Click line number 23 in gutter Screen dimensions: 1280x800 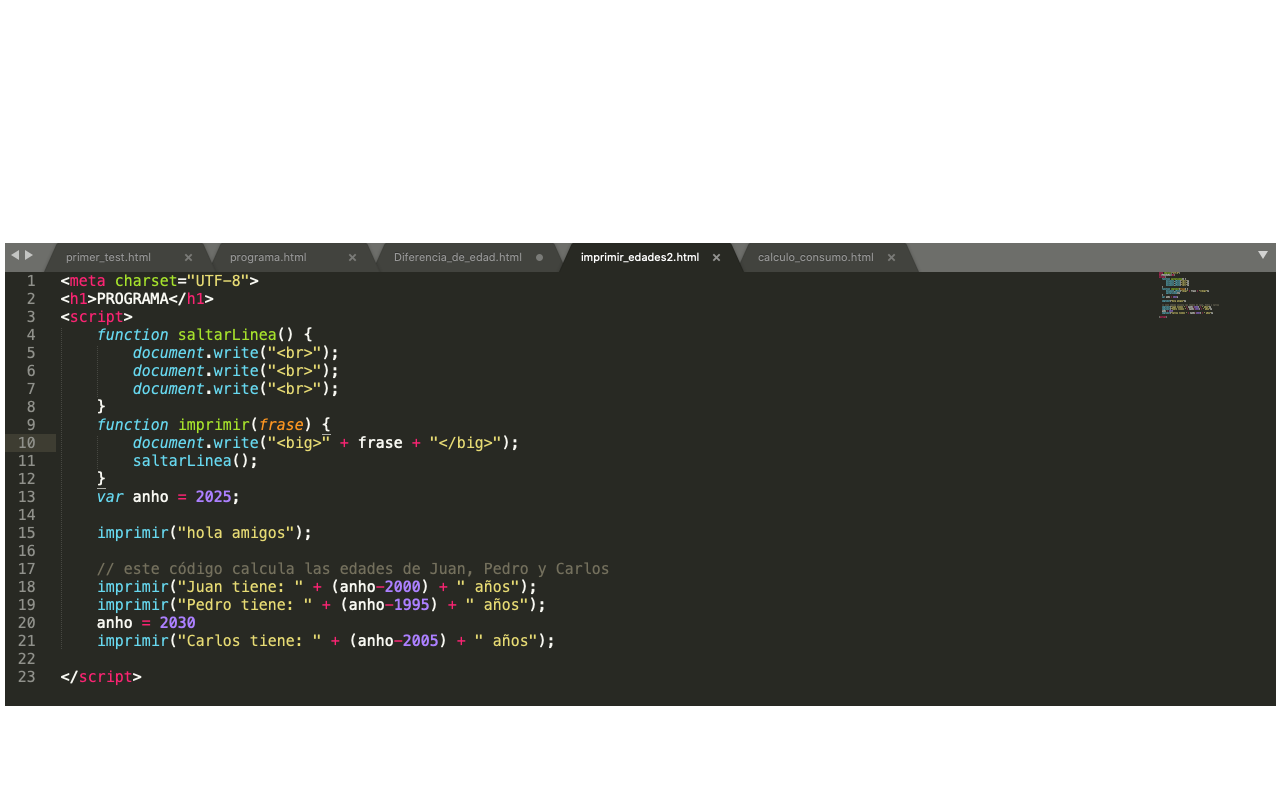point(26,677)
